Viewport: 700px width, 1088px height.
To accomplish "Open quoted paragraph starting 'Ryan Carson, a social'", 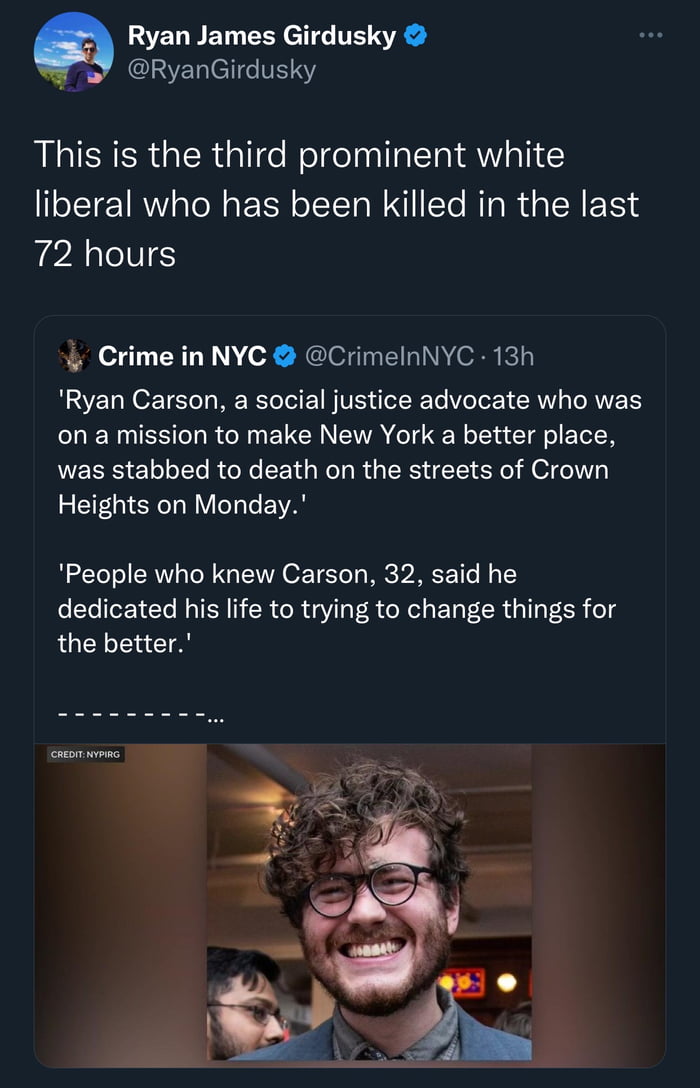I will pyautogui.click(x=349, y=400).
